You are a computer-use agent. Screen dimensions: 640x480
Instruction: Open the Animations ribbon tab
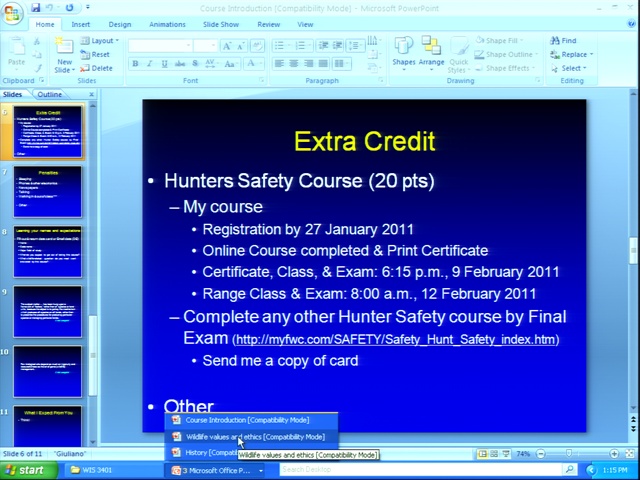167,24
